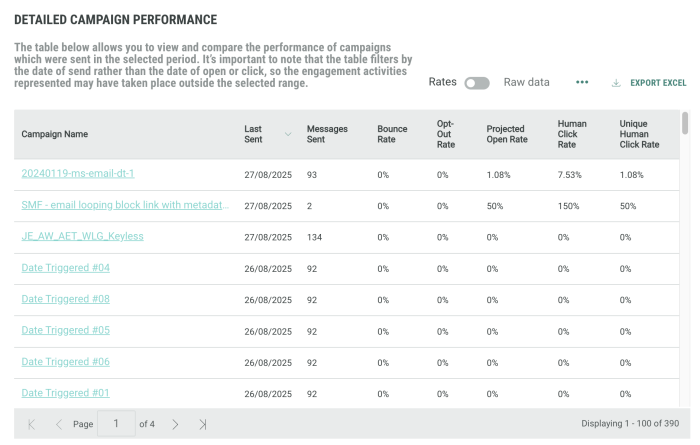This screenshot has height=445, width=700.
Task: Sort by Last Sent column arrow
Action: [289, 134]
